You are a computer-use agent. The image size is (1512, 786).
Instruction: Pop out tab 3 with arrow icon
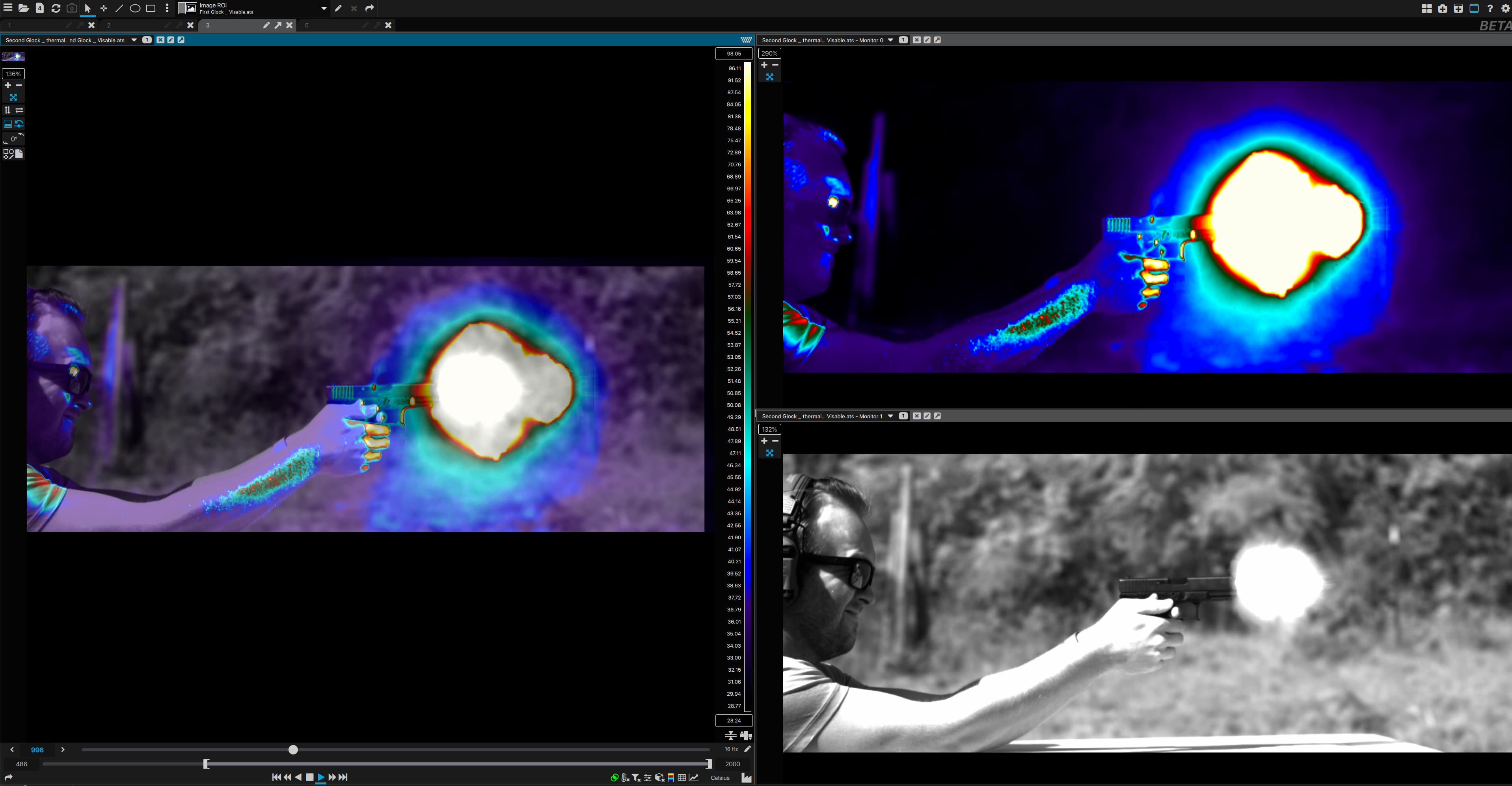click(x=277, y=25)
